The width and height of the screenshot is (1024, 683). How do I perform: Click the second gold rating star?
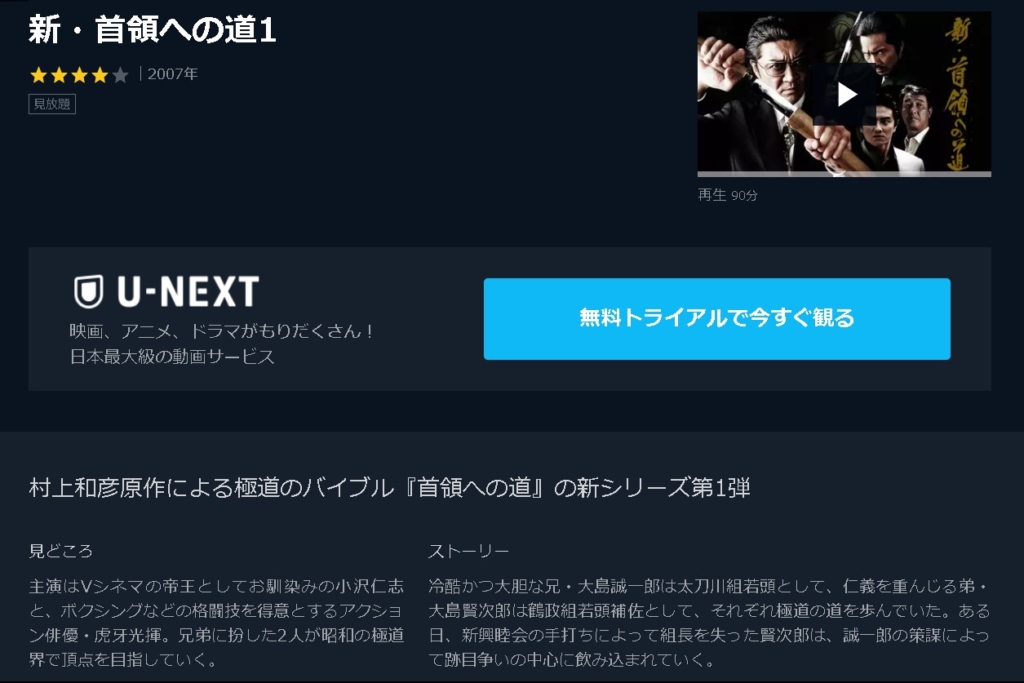pyautogui.click(x=59, y=75)
